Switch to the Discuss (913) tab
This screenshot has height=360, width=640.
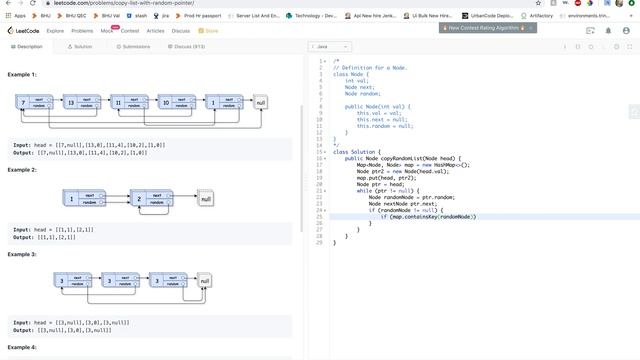click(x=187, y=47)
